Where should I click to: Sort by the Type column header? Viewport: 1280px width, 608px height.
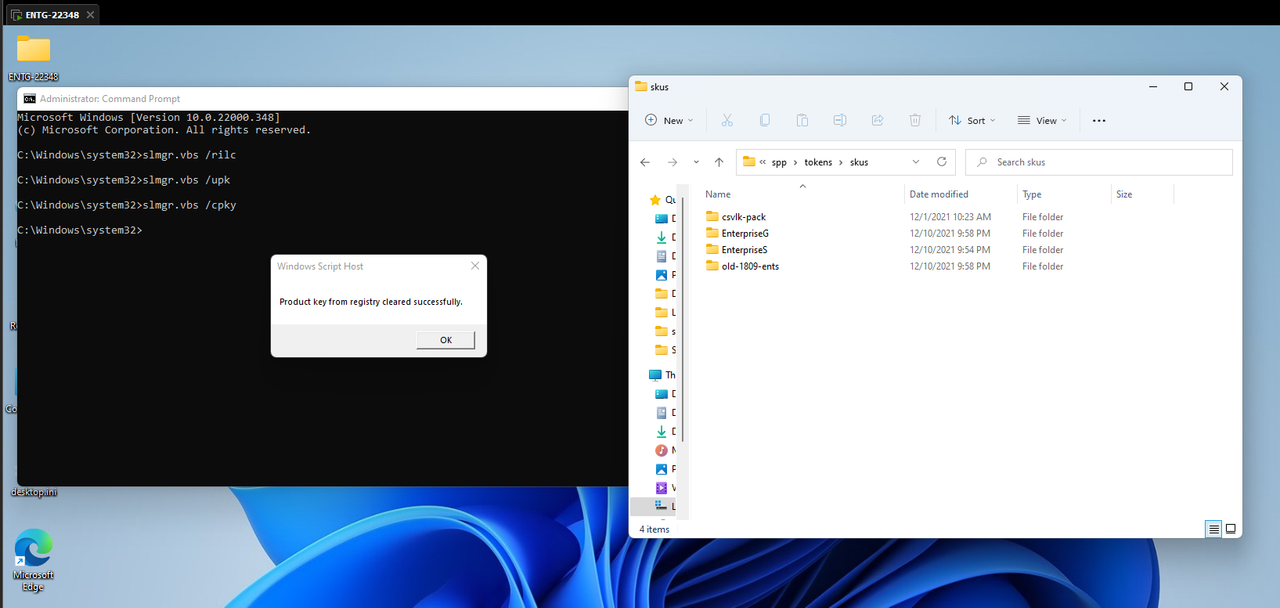pyautogui.click(x=1032, y=194)
